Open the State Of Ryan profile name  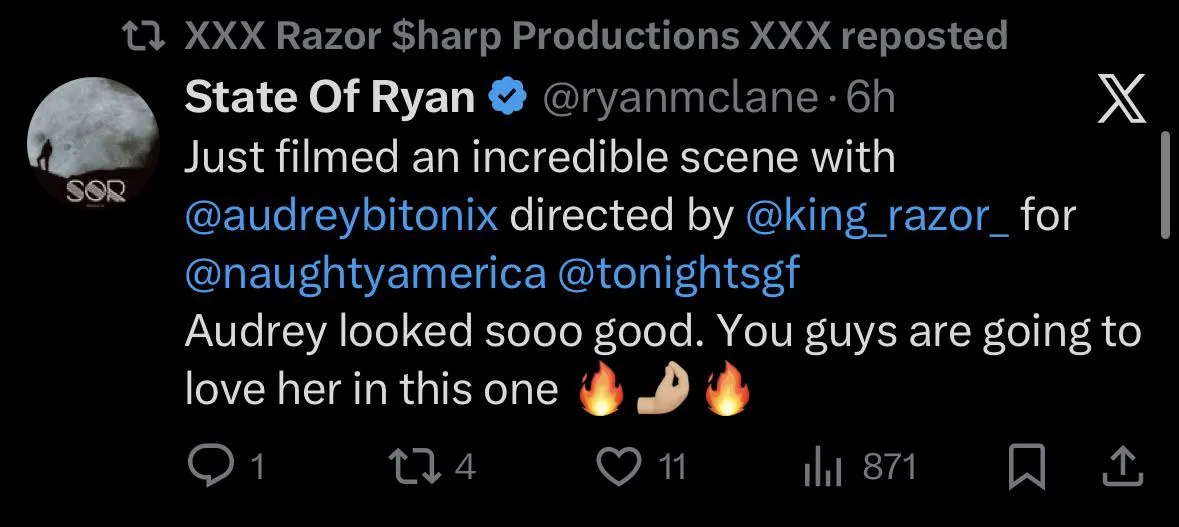click(330, 98)
